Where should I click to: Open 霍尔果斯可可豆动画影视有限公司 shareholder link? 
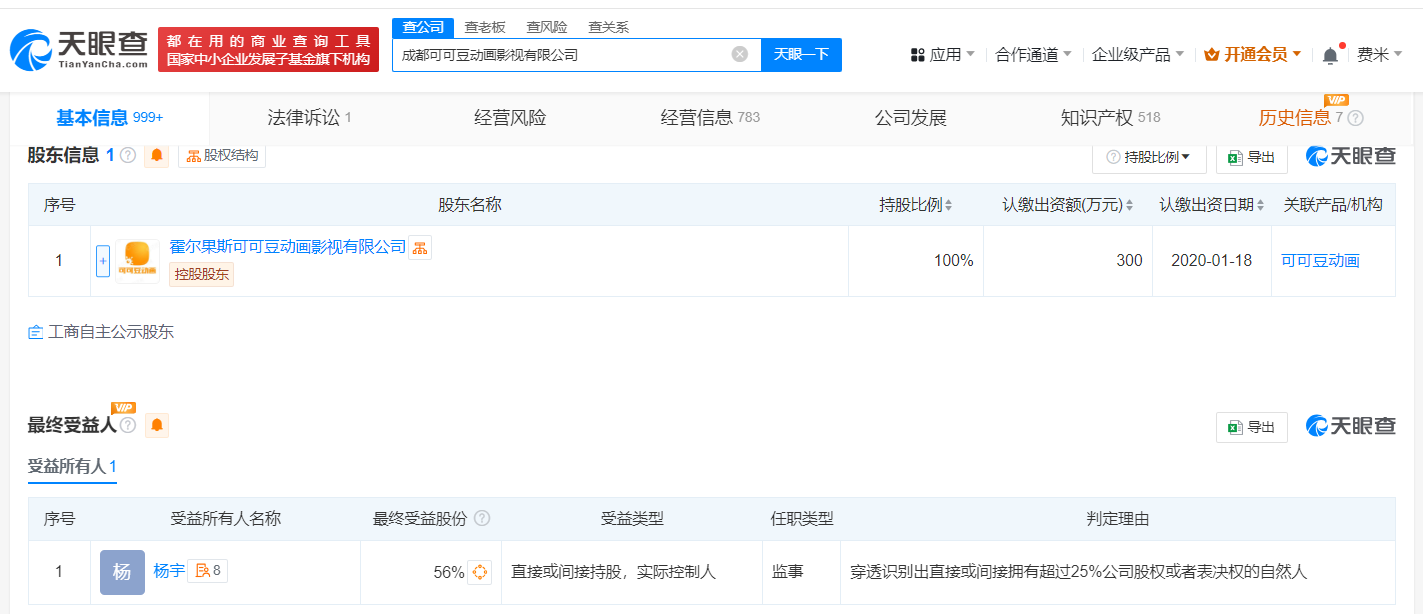pos(288,247)
